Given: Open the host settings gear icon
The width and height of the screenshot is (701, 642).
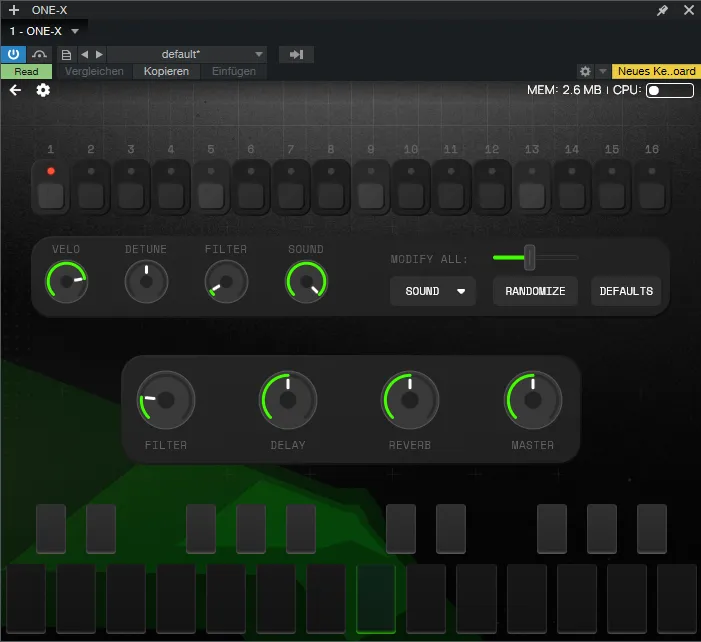Looking at the screenshot, I should (x=585, y=71).
